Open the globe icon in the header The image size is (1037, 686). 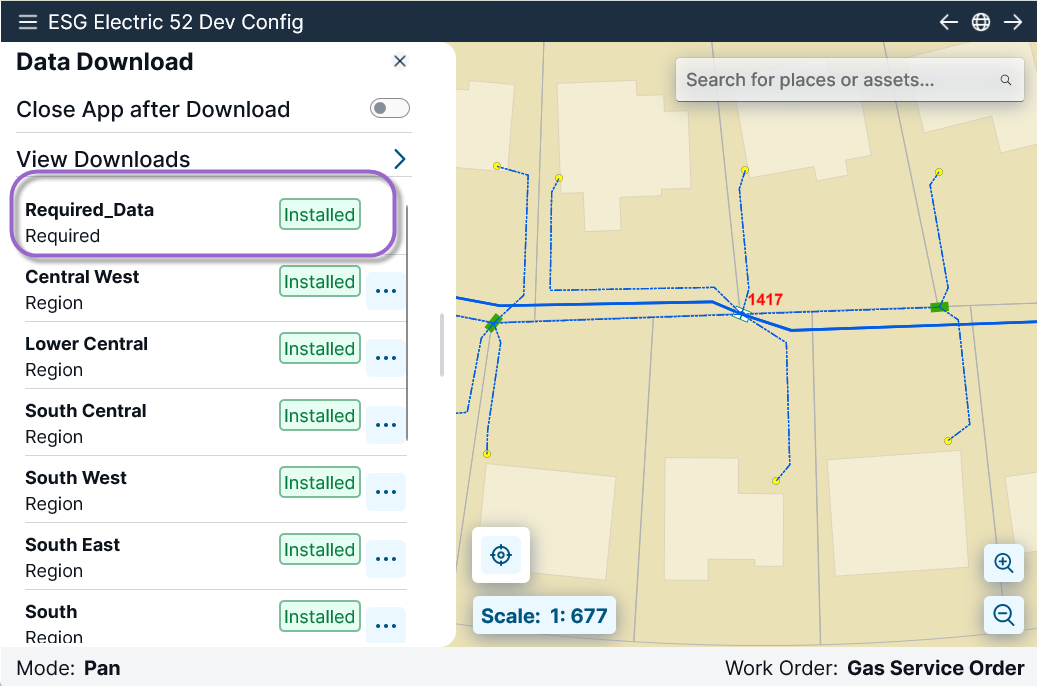[981, 22]
